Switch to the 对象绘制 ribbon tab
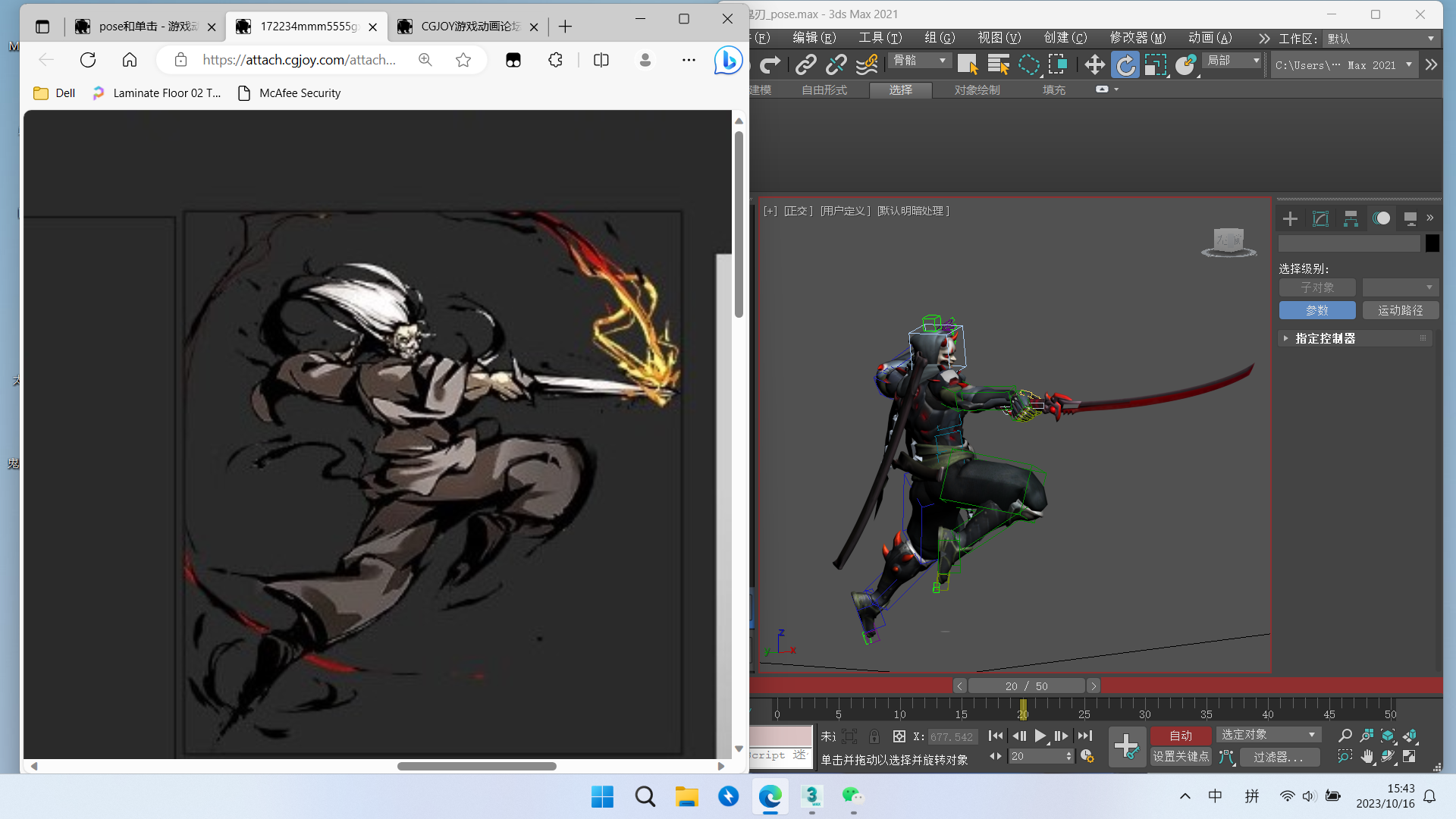 click(977, 90)
